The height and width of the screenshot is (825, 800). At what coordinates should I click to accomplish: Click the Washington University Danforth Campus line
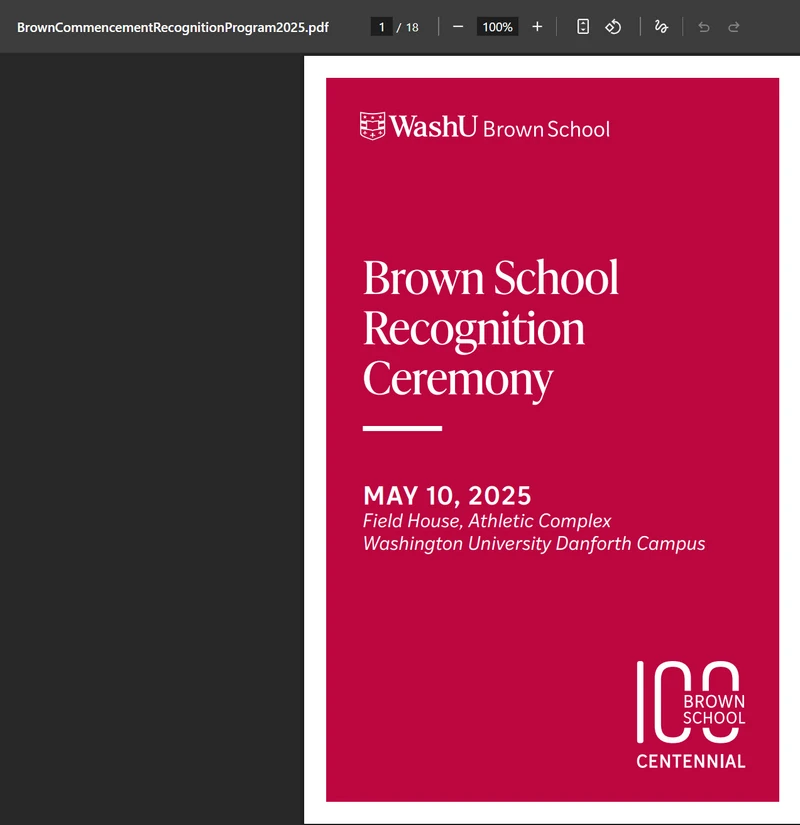(x=534, y=544)
